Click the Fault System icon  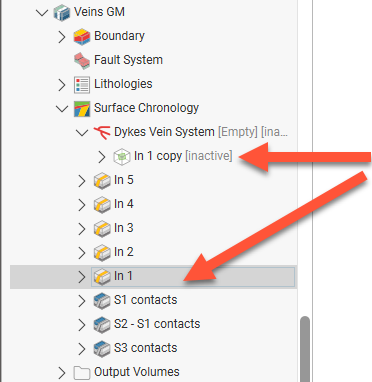click(82, 61)
